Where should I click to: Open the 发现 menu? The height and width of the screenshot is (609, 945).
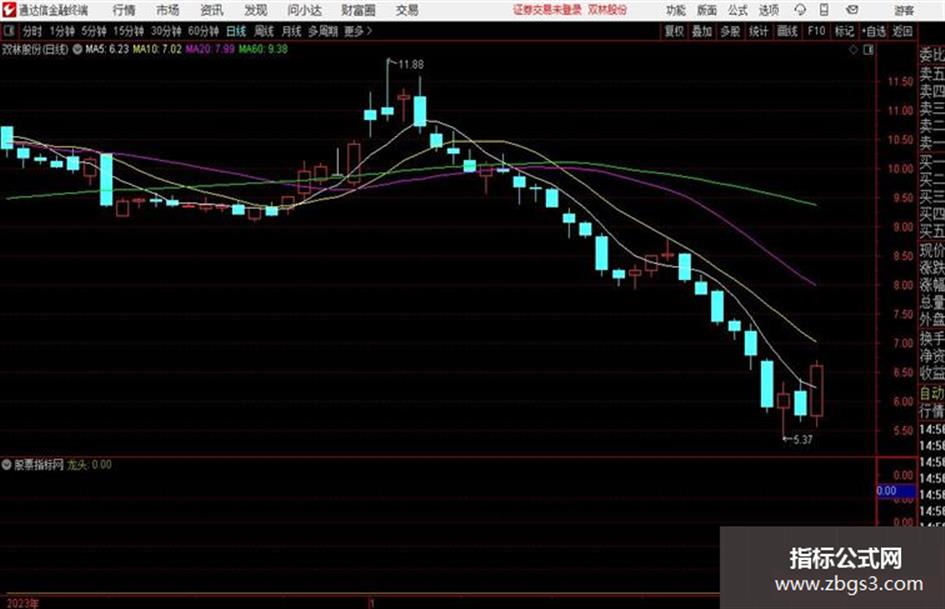tap(255, 10)
